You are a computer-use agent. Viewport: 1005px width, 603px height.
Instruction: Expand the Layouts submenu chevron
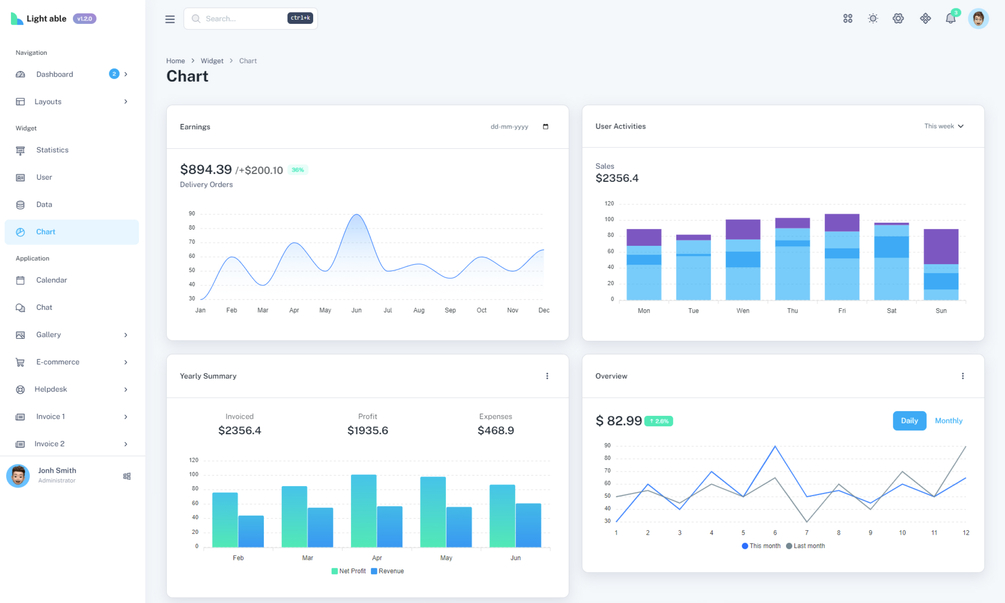tap(126, 102)
